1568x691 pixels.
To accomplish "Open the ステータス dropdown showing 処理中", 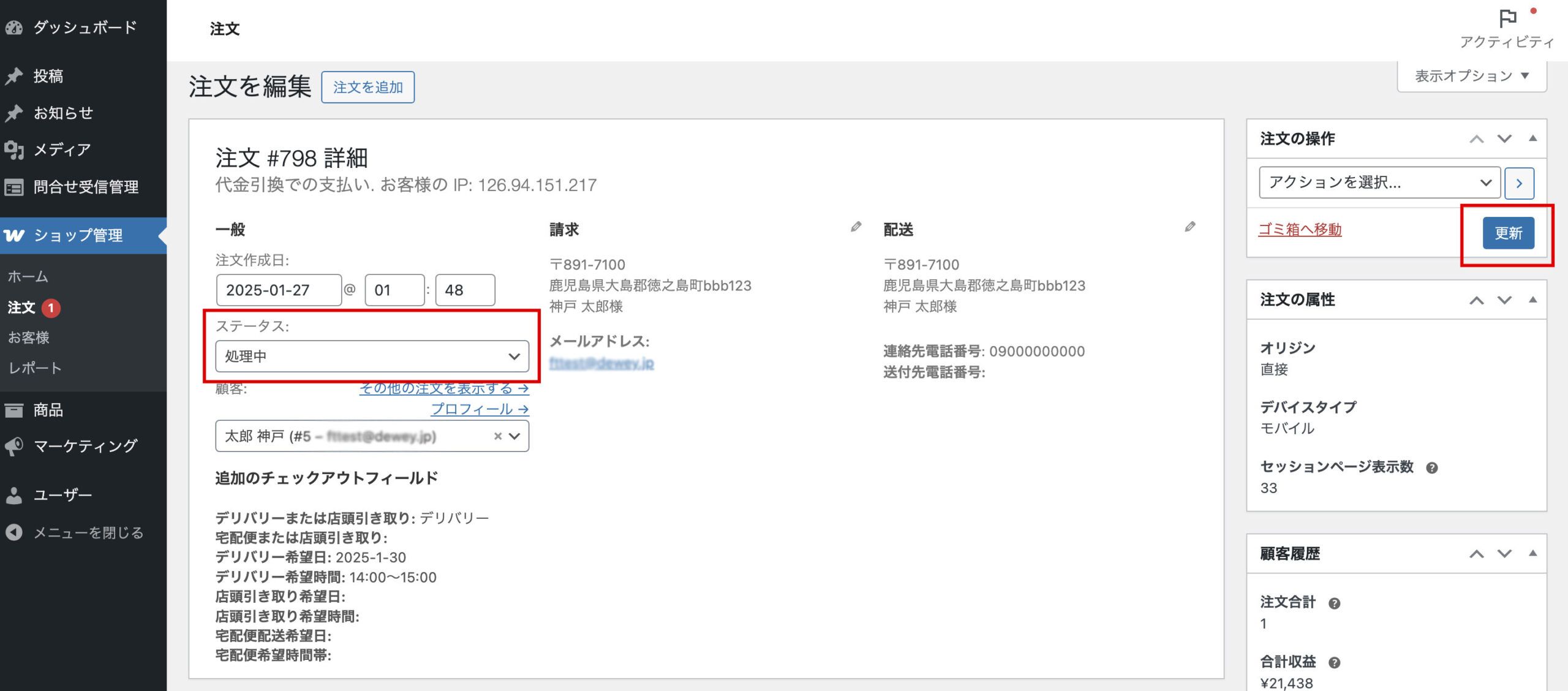I will [x=372, y=357].
